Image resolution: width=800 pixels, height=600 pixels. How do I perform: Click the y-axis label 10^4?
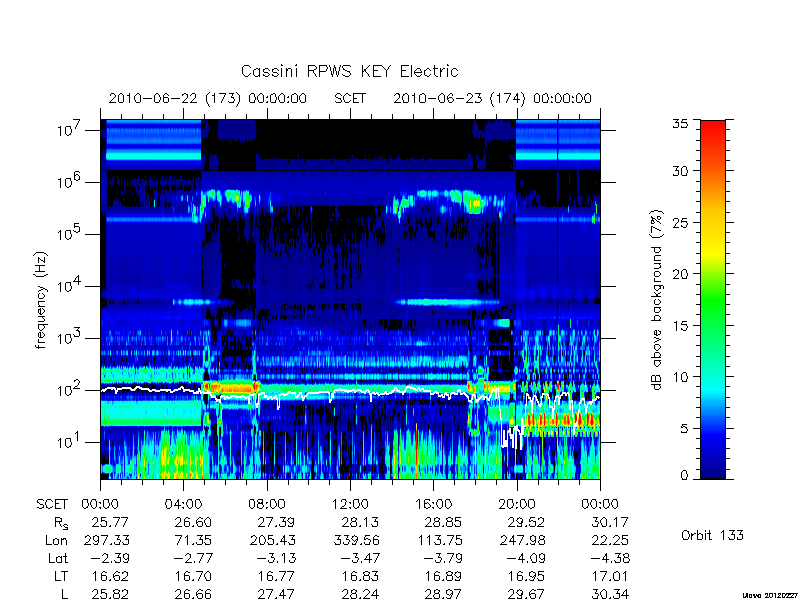pyautogui.click(x=70, y=286)
